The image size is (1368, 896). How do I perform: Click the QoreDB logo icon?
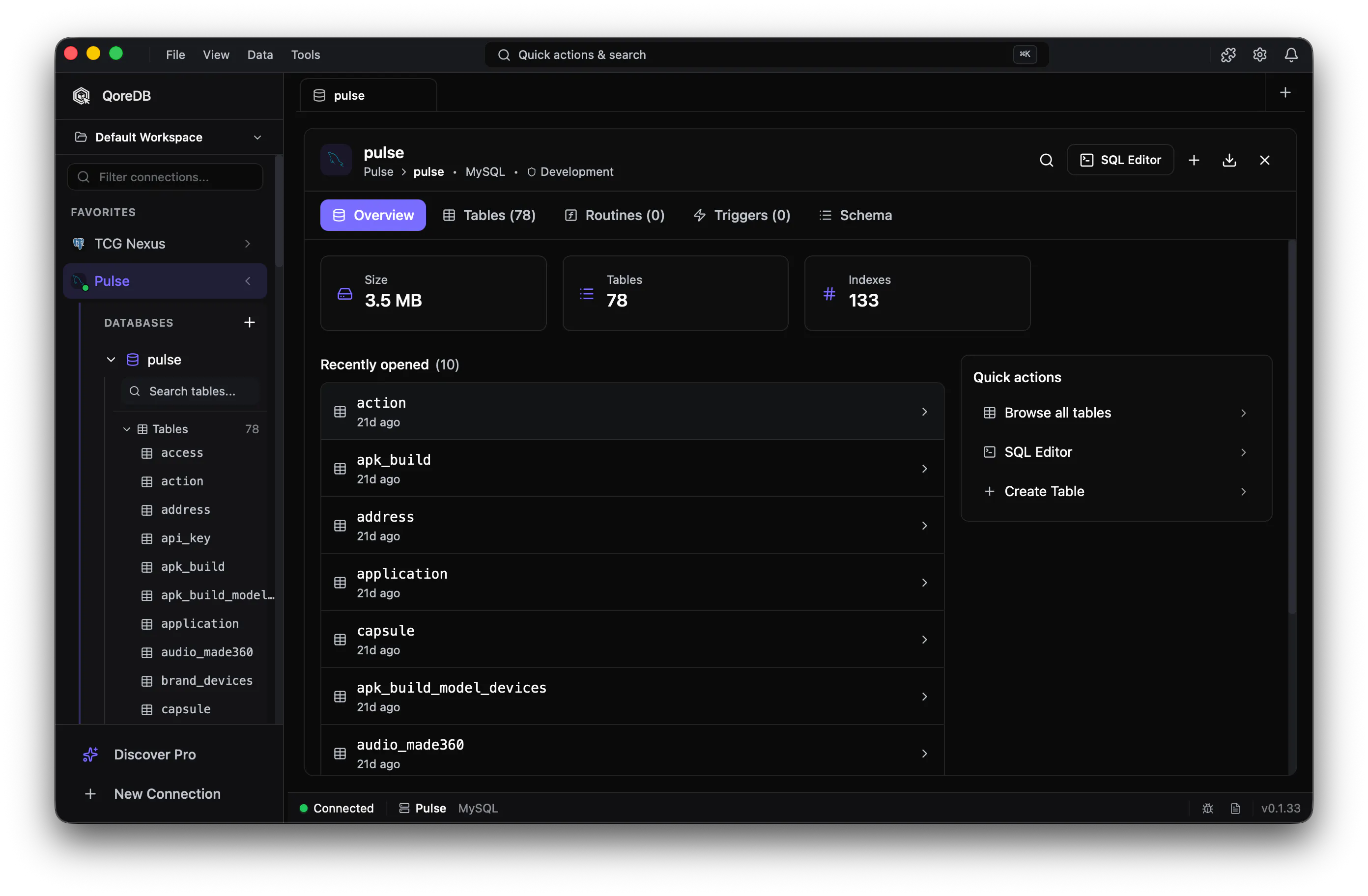click(82, 95)
